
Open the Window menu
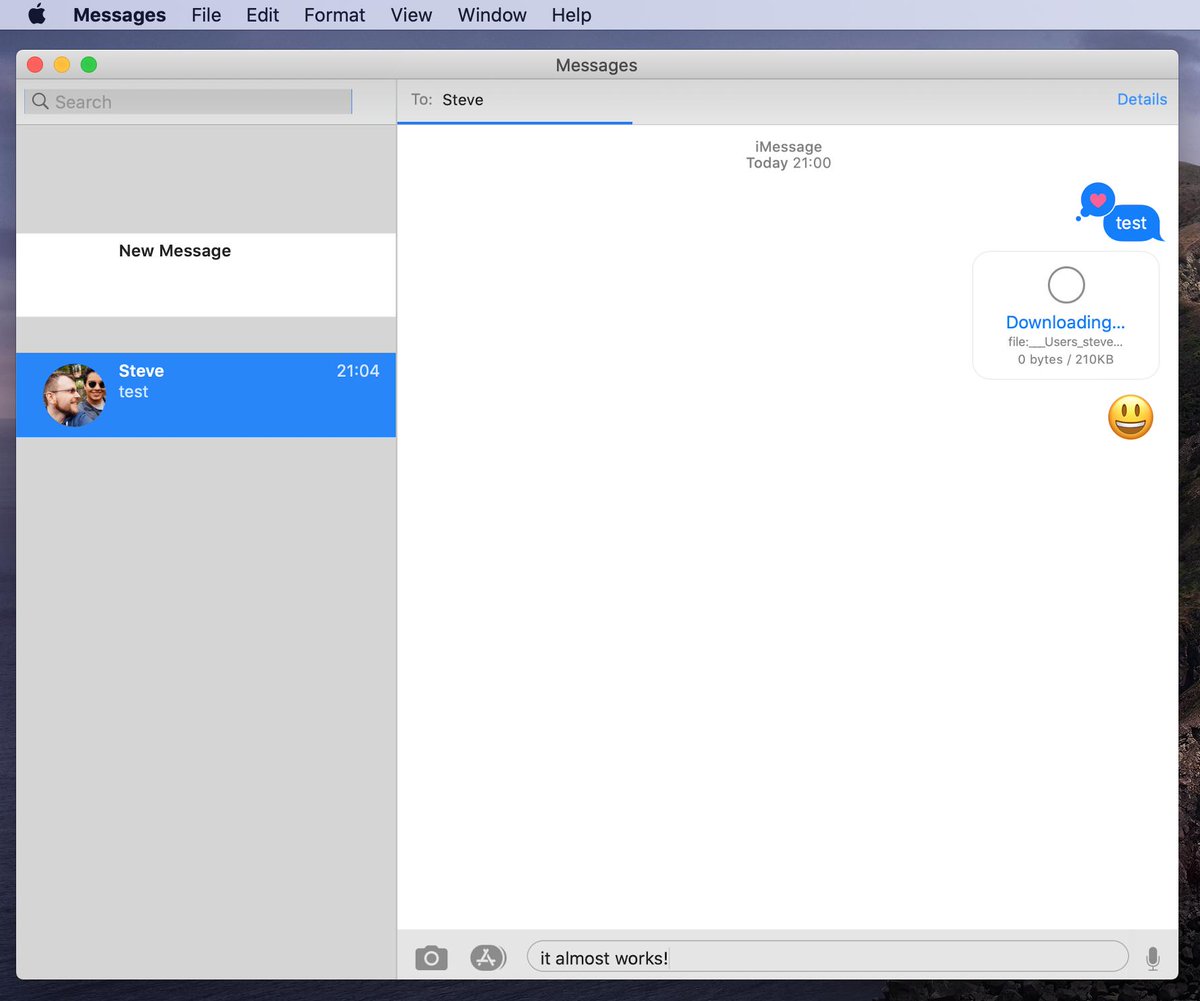point(491,15)
